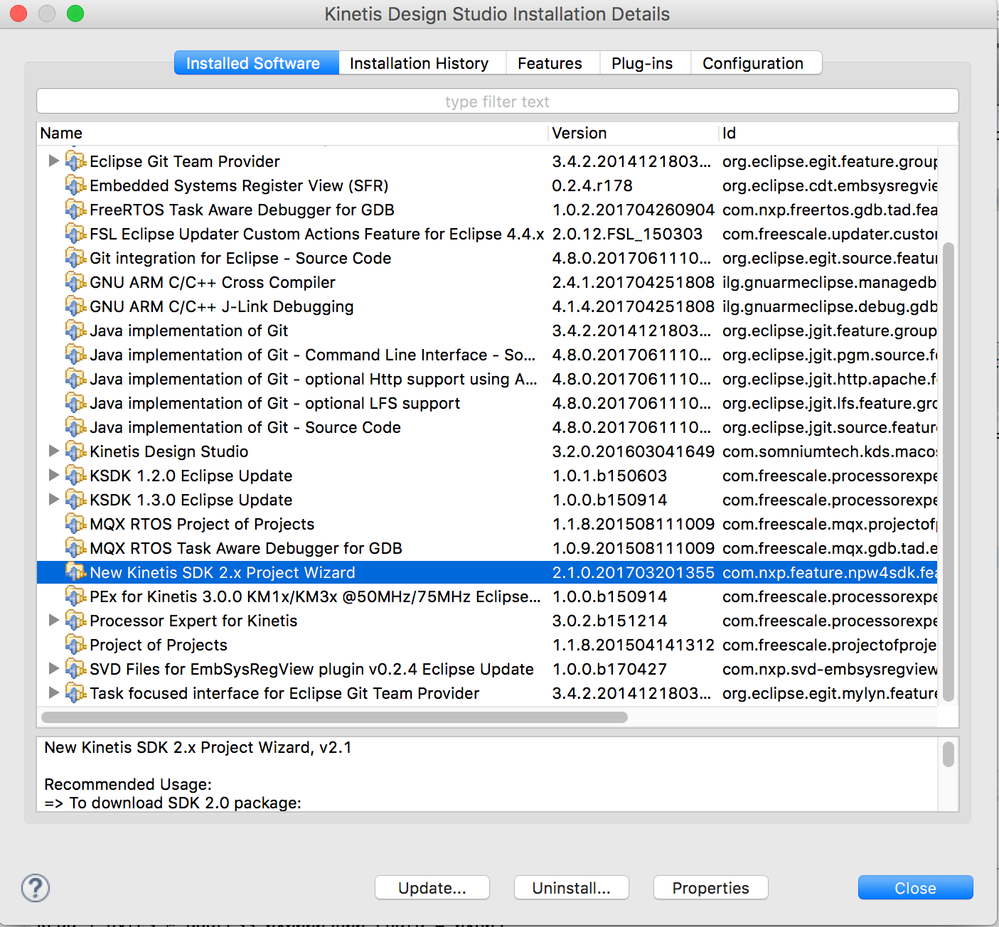This screenshot has height=927, width=999.
Task: Click the PEx for Kinetis 3.0.0 feature icon
Action: coord(75,597)
